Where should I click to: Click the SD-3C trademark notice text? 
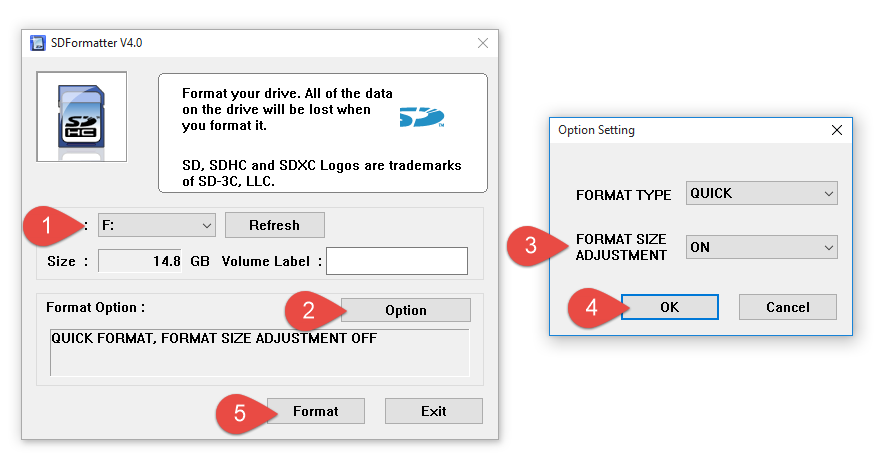pyautogui.click(x=321, y=173)
